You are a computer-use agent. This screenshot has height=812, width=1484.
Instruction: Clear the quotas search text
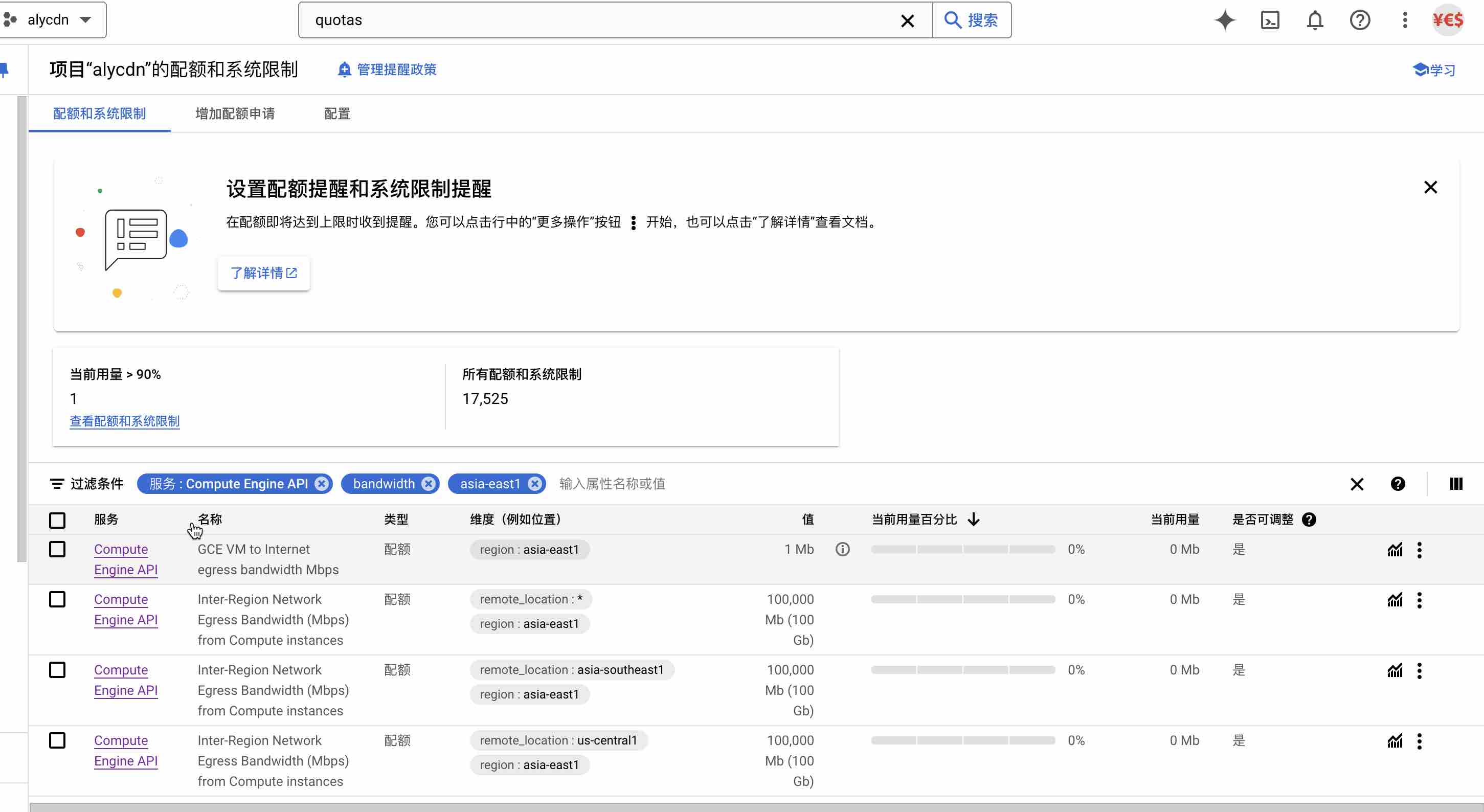[907, 21]
